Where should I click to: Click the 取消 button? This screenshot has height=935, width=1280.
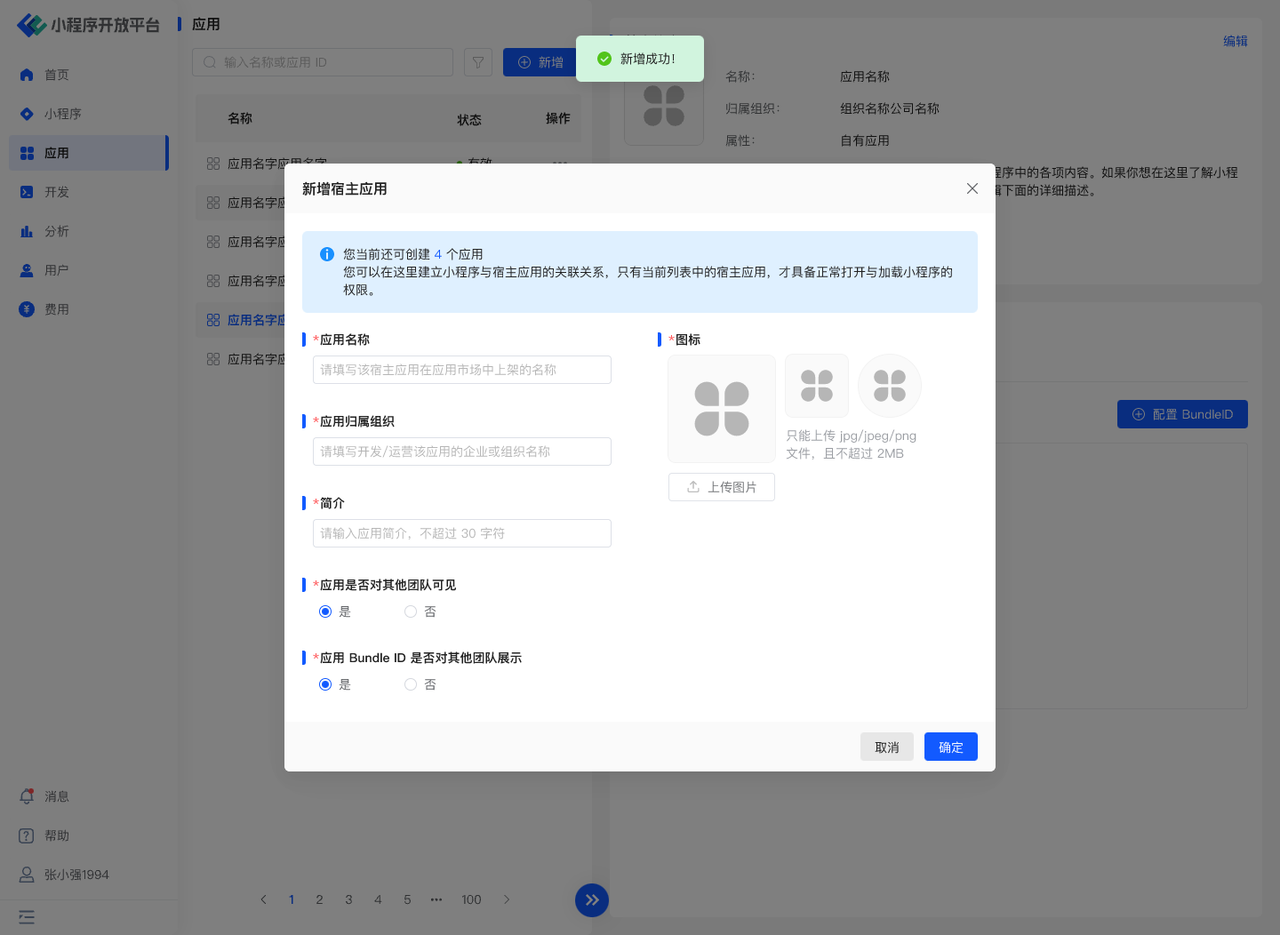(x=886, y=747)
